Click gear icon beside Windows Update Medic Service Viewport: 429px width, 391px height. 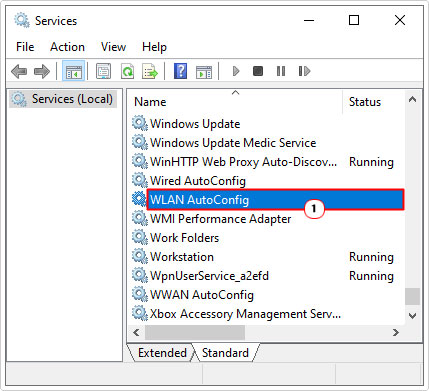tap(139, 143)
